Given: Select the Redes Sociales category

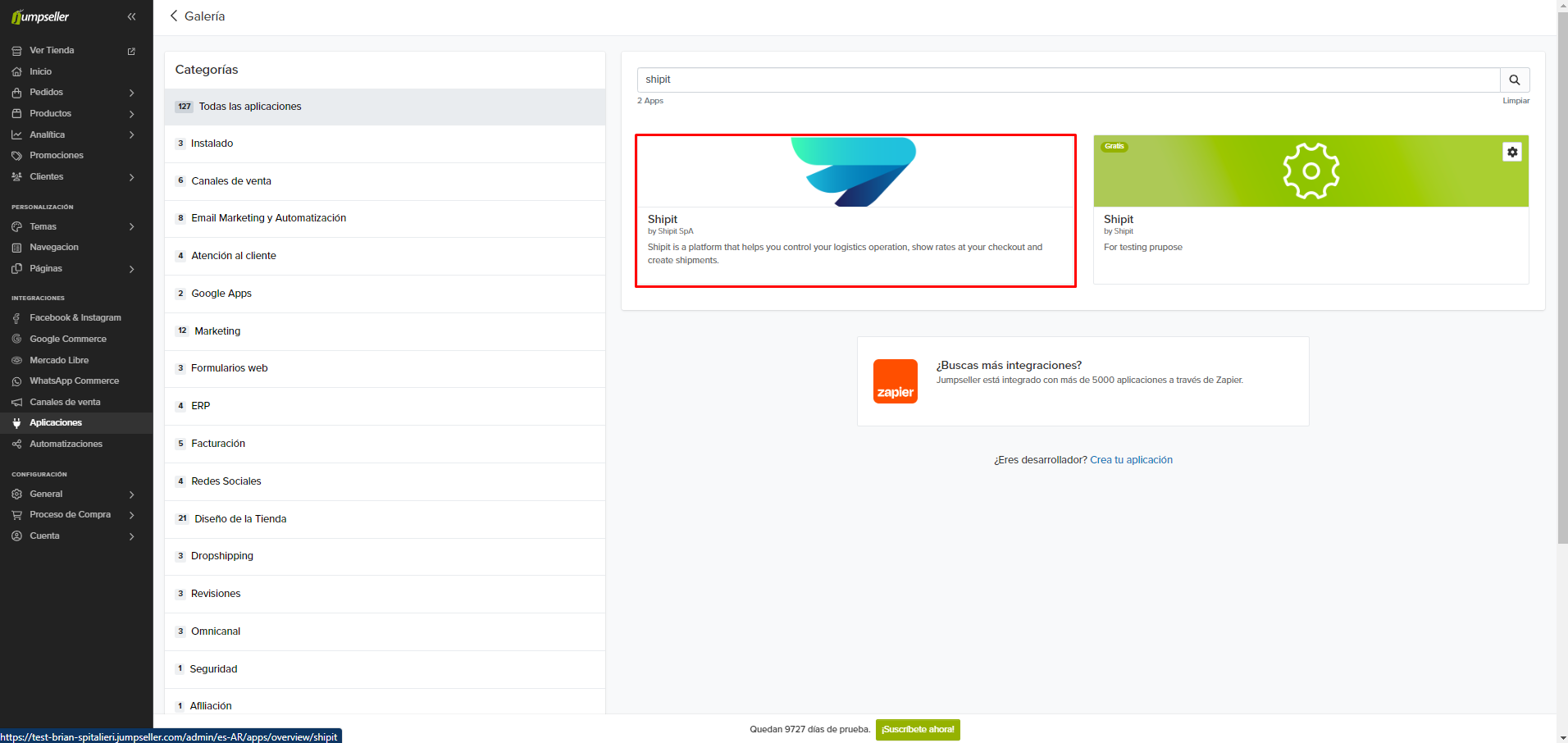Looking at the screenshot, I should coord(385,481).
